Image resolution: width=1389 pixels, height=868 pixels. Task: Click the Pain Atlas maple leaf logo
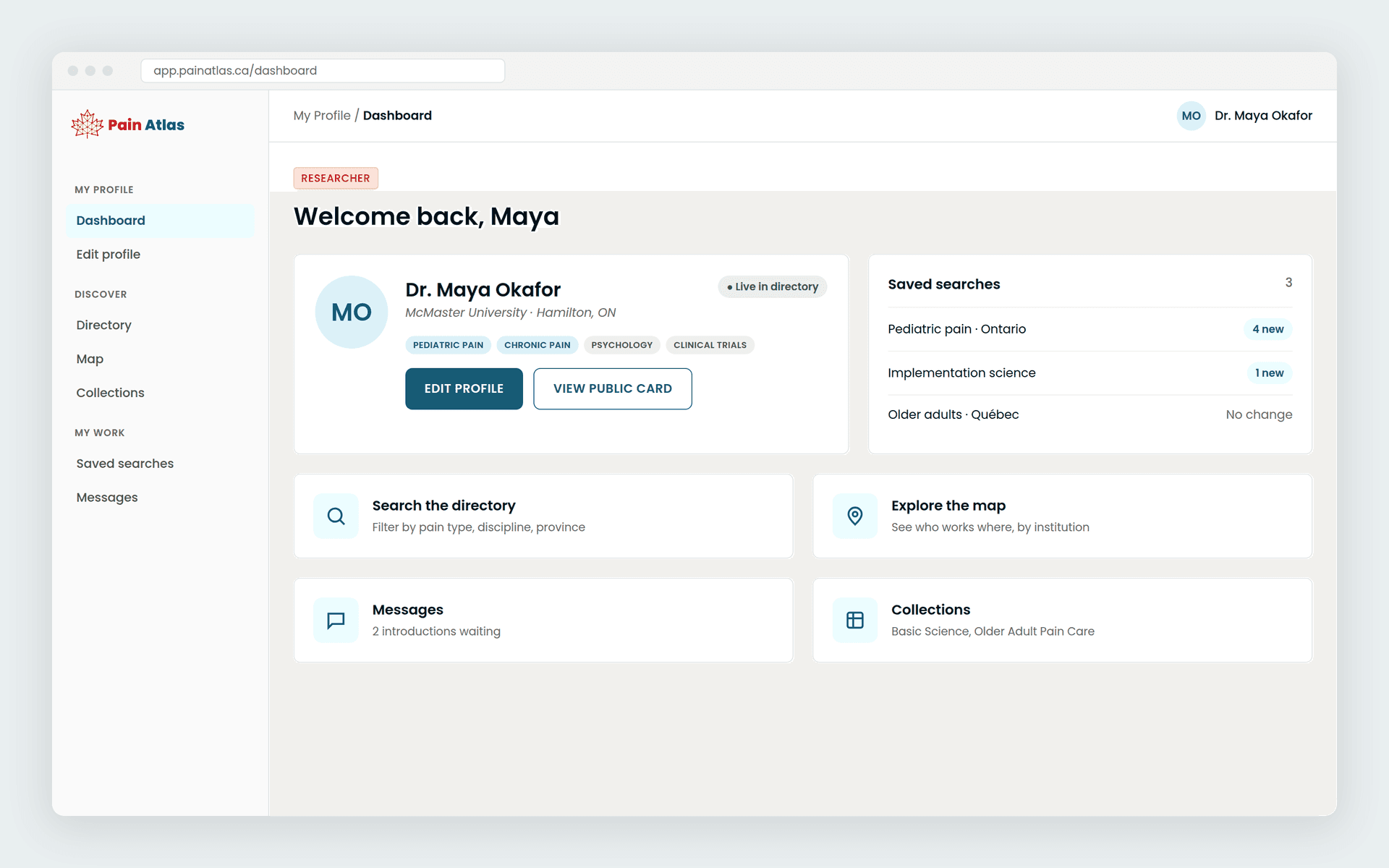click(x=88, y=124)
